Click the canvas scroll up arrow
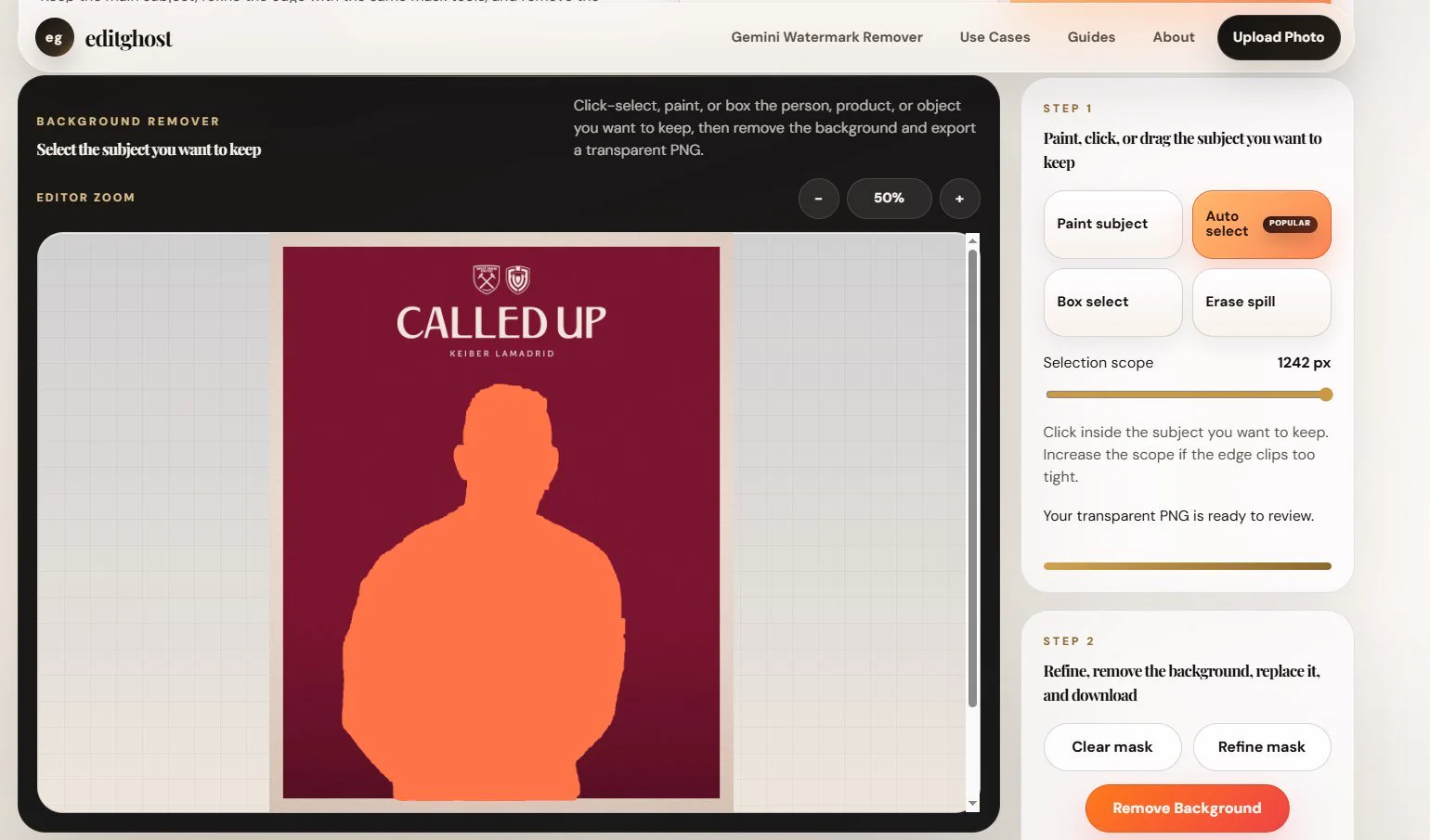 [972, 240]
